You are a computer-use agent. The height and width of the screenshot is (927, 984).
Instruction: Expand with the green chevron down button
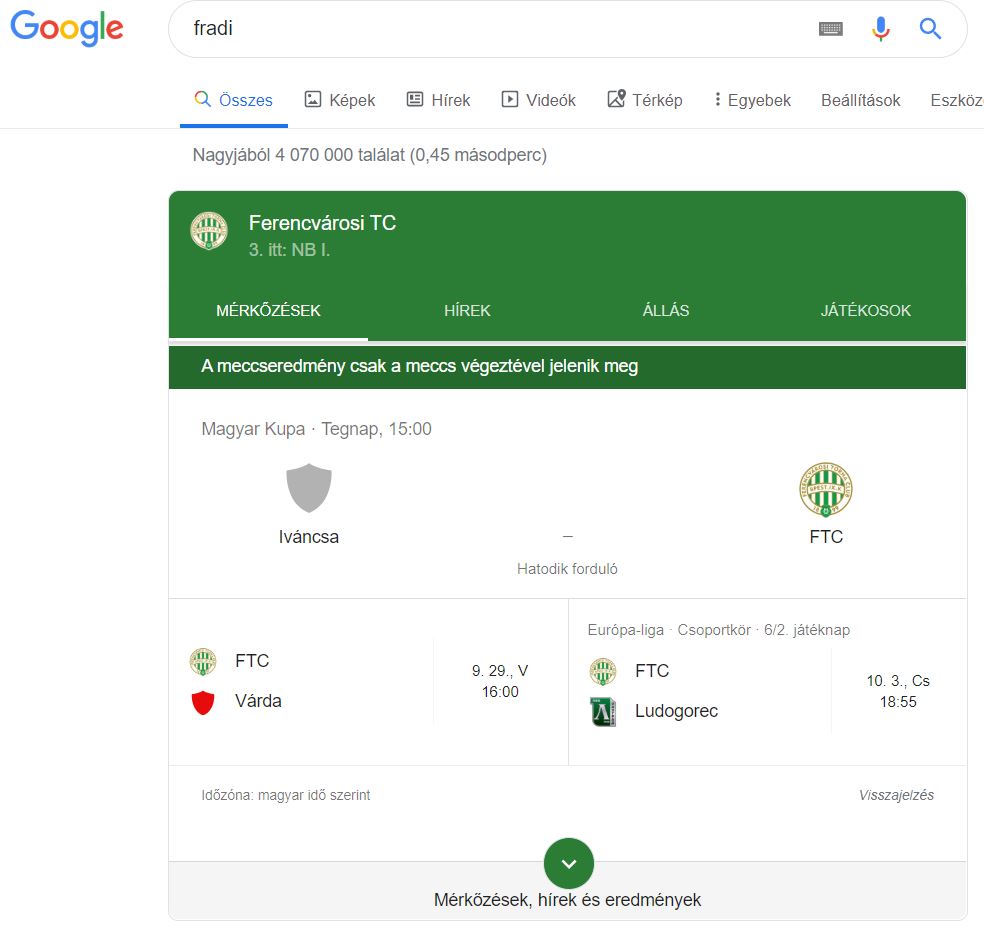pyautogui.click(x=569, y=864)
